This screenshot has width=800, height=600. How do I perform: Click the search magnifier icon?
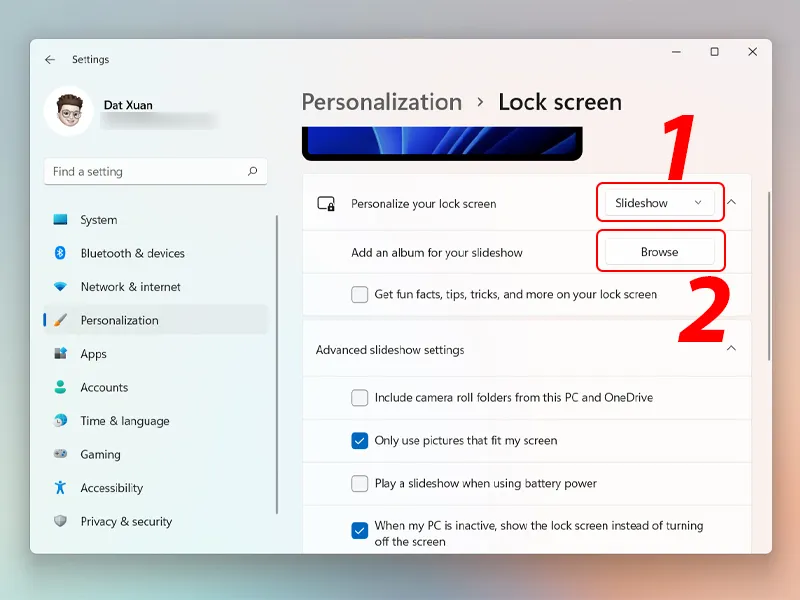coord(253,172)
